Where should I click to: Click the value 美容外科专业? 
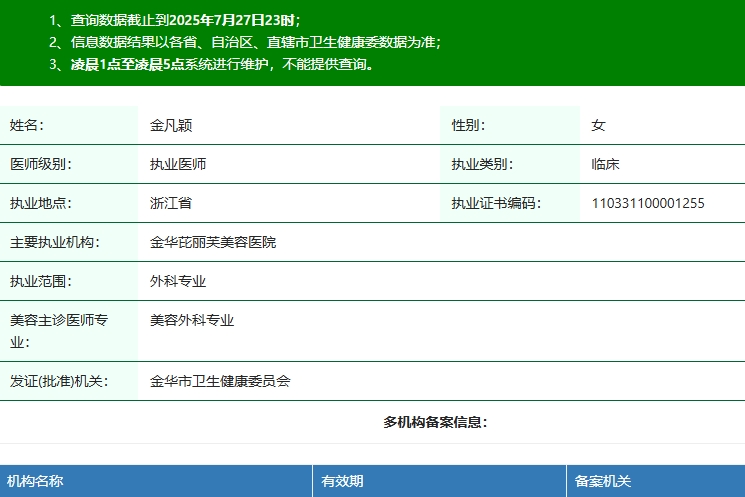pos(192,320)
